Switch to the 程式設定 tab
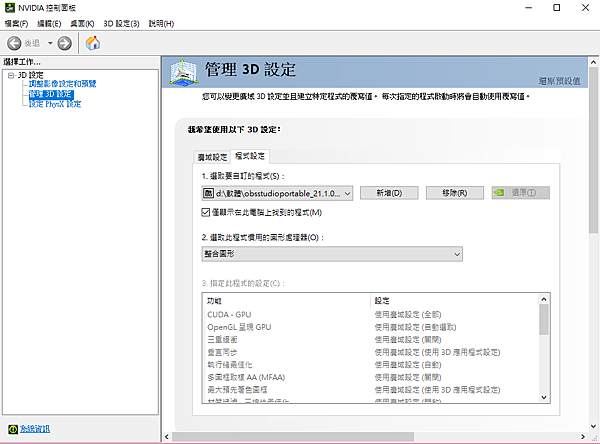This screenshot has width=600, height=444. [x=250, y=156]
